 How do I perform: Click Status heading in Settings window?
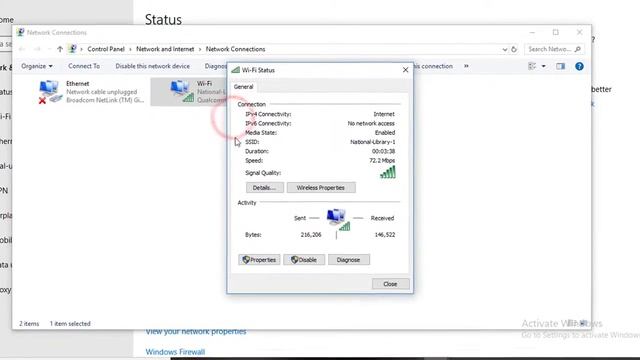click(163, 20)
